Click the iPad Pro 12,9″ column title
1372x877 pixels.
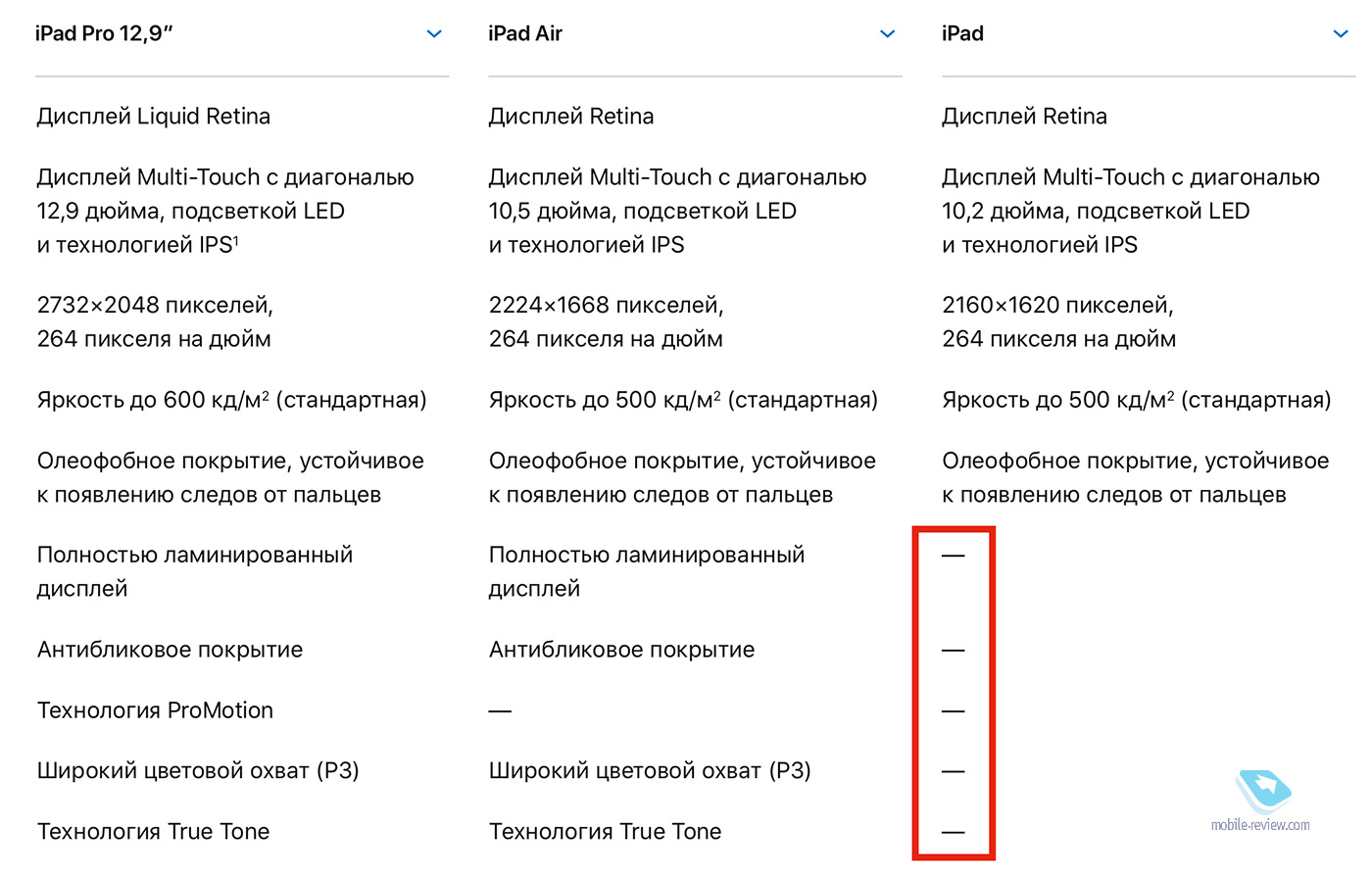tap(104, 33)
